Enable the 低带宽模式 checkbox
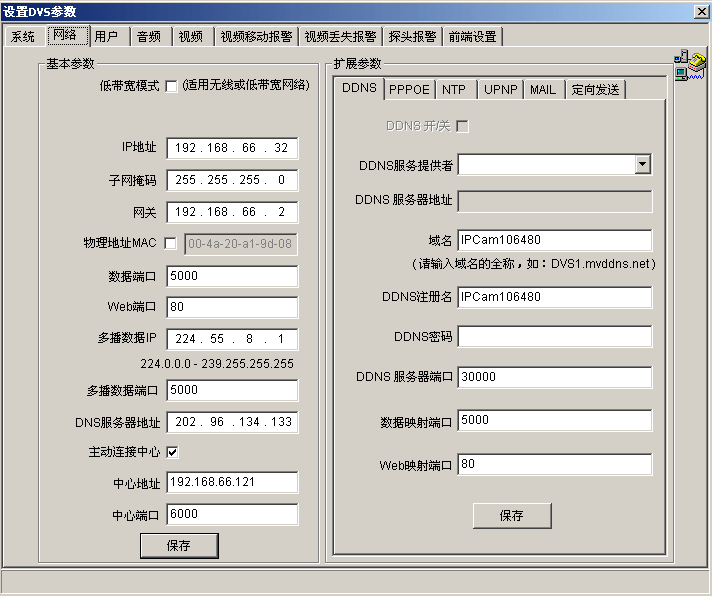Image resolution: width=712 pixels, height=596 pixels. [x=171, y=86]
